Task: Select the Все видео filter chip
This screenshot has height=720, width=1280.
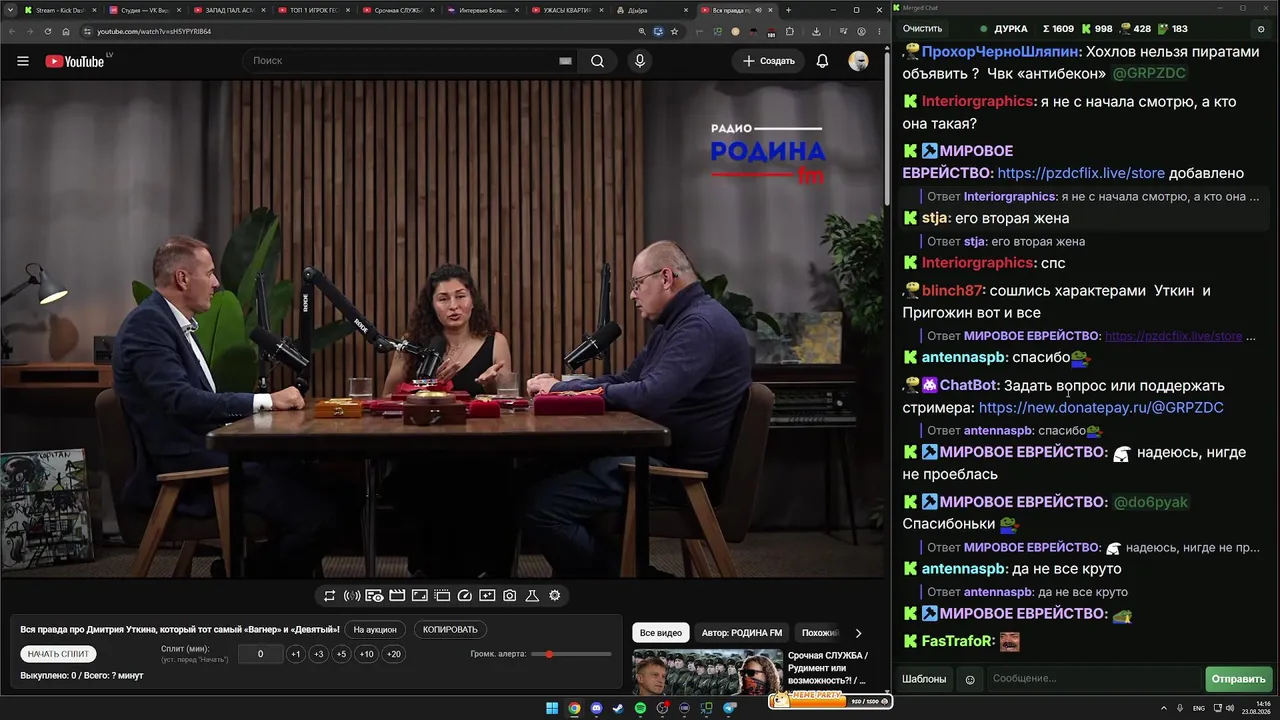Action: click(661, 633)
